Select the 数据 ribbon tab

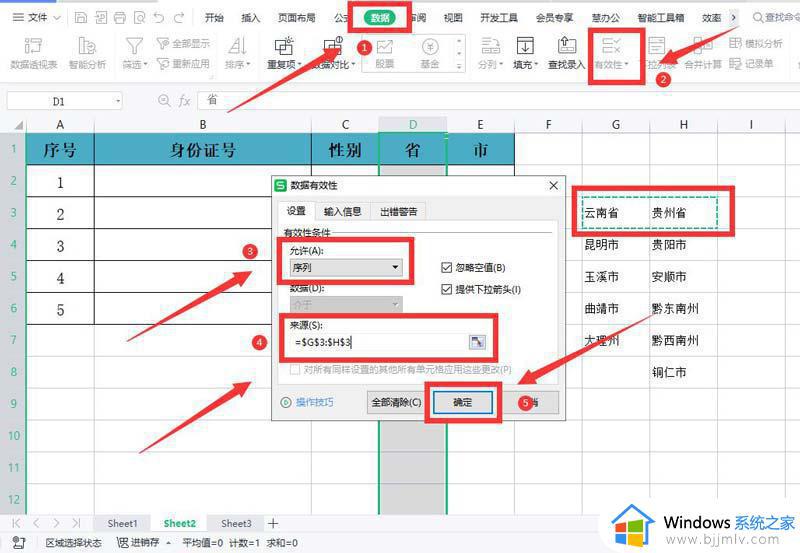380,18
